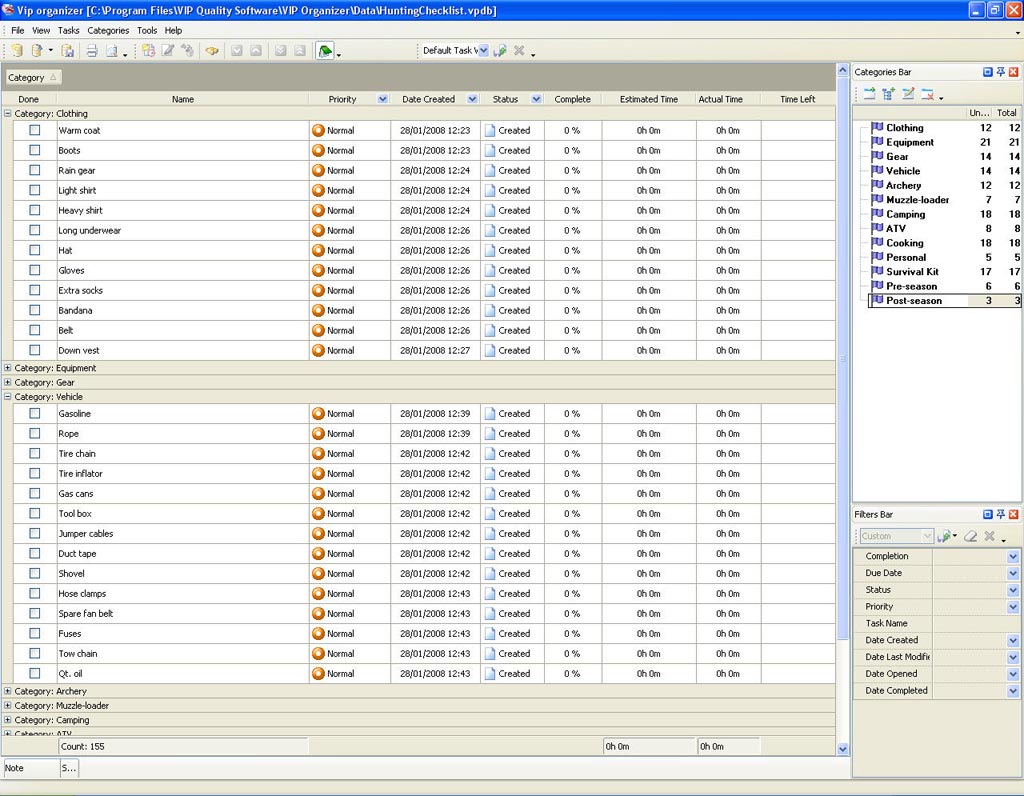Sort by the Estimated Time column header
This screenshot has height=796, width=1024.
pos(648,99)
